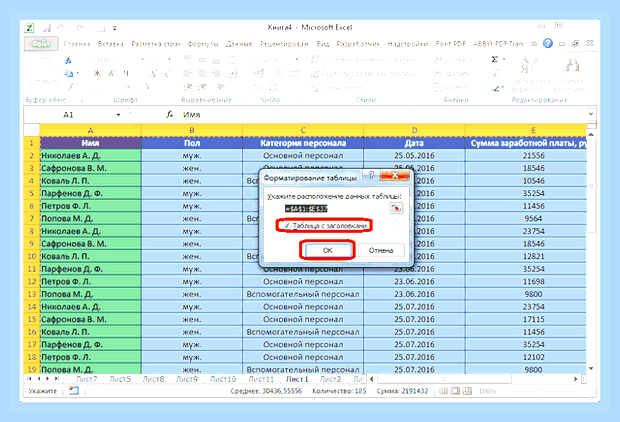Open Conditional Formatting dropdown in Styles
The height and width of the screenshot is (422, 620).
click(362, 60)
